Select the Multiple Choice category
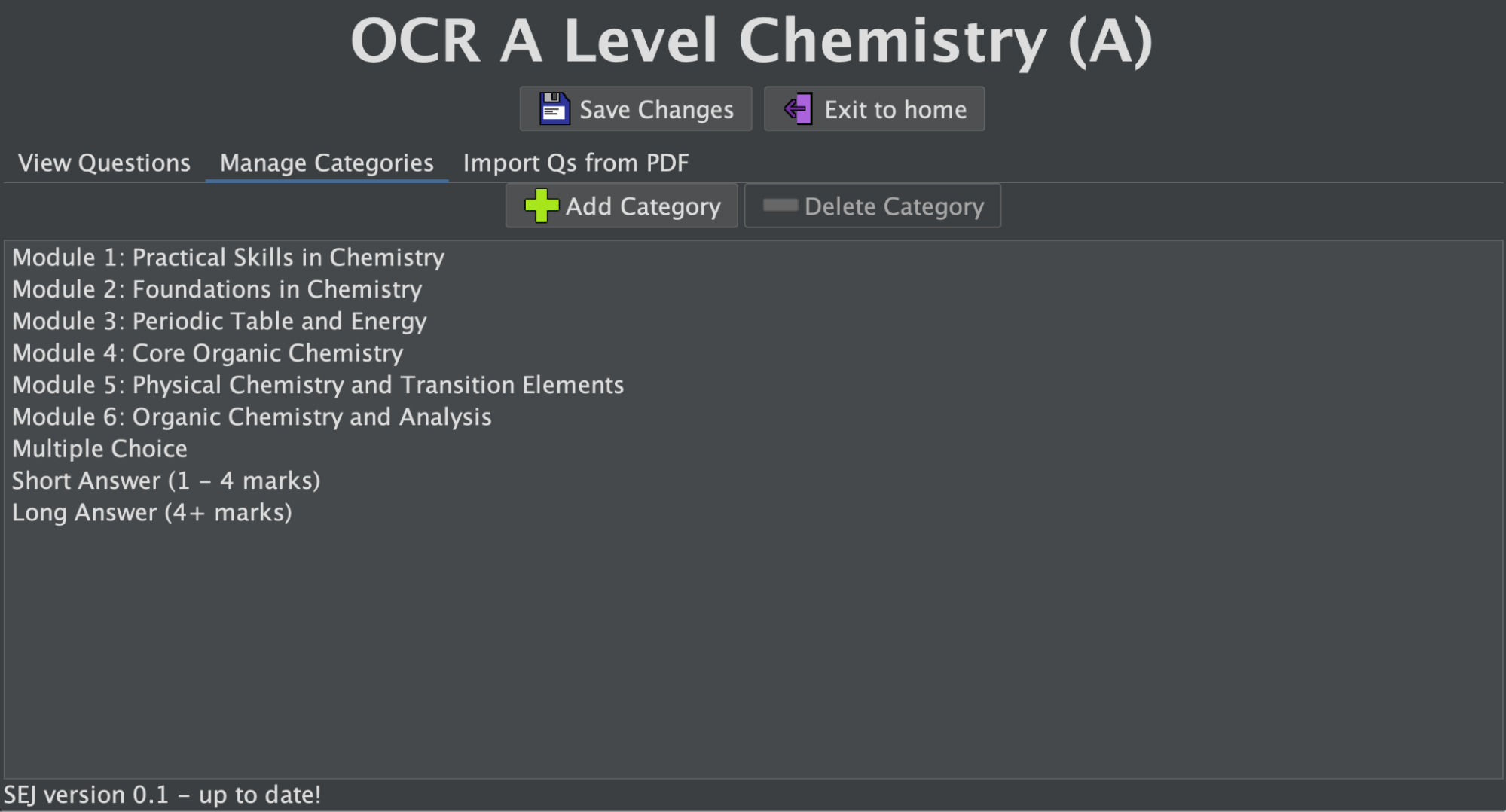 (x=99, y=449)
